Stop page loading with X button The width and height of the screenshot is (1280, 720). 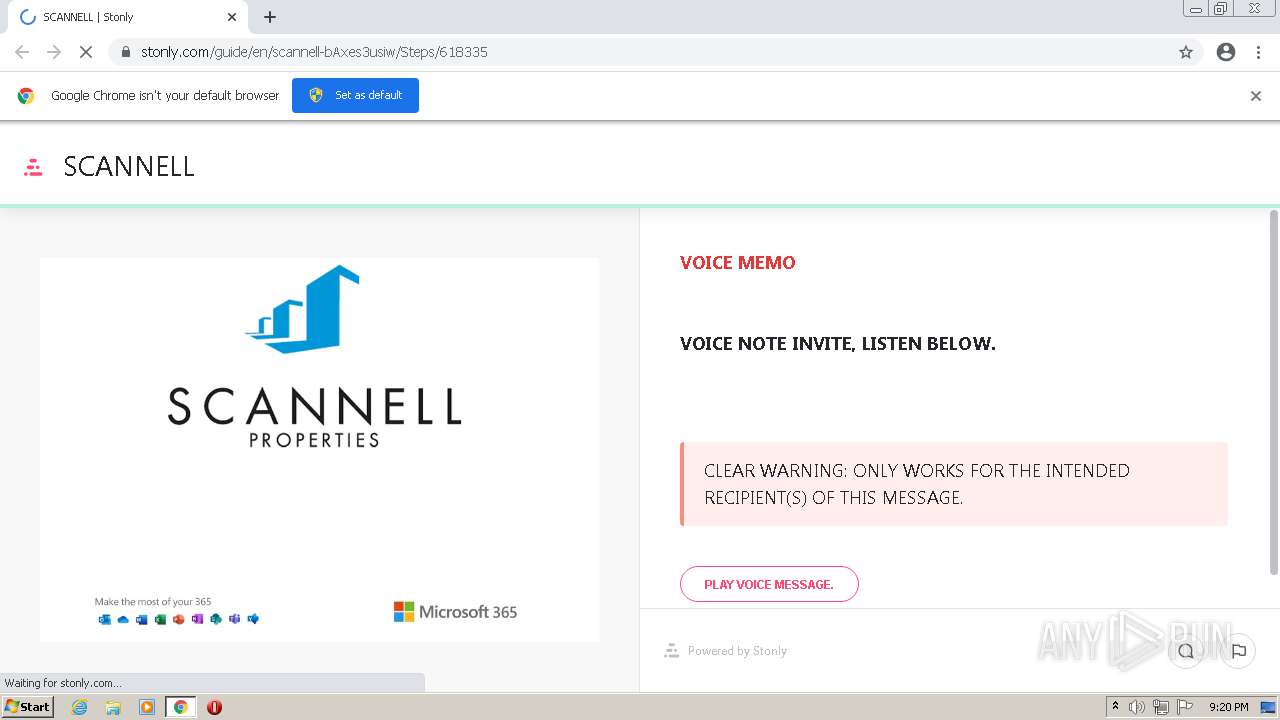[86, 52]
